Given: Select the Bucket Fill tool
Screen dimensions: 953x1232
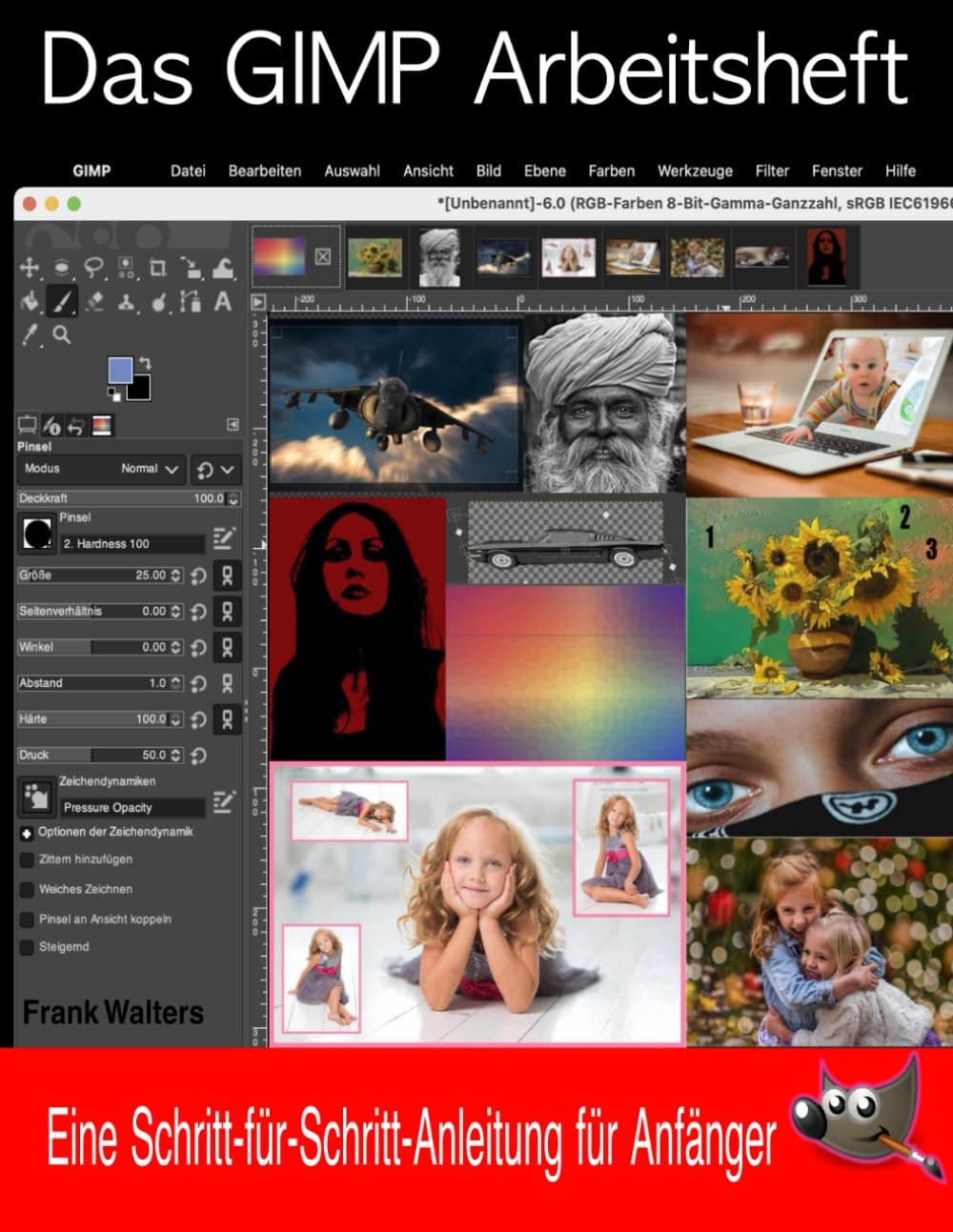Looking at the screenshot, I should point(30,301).
